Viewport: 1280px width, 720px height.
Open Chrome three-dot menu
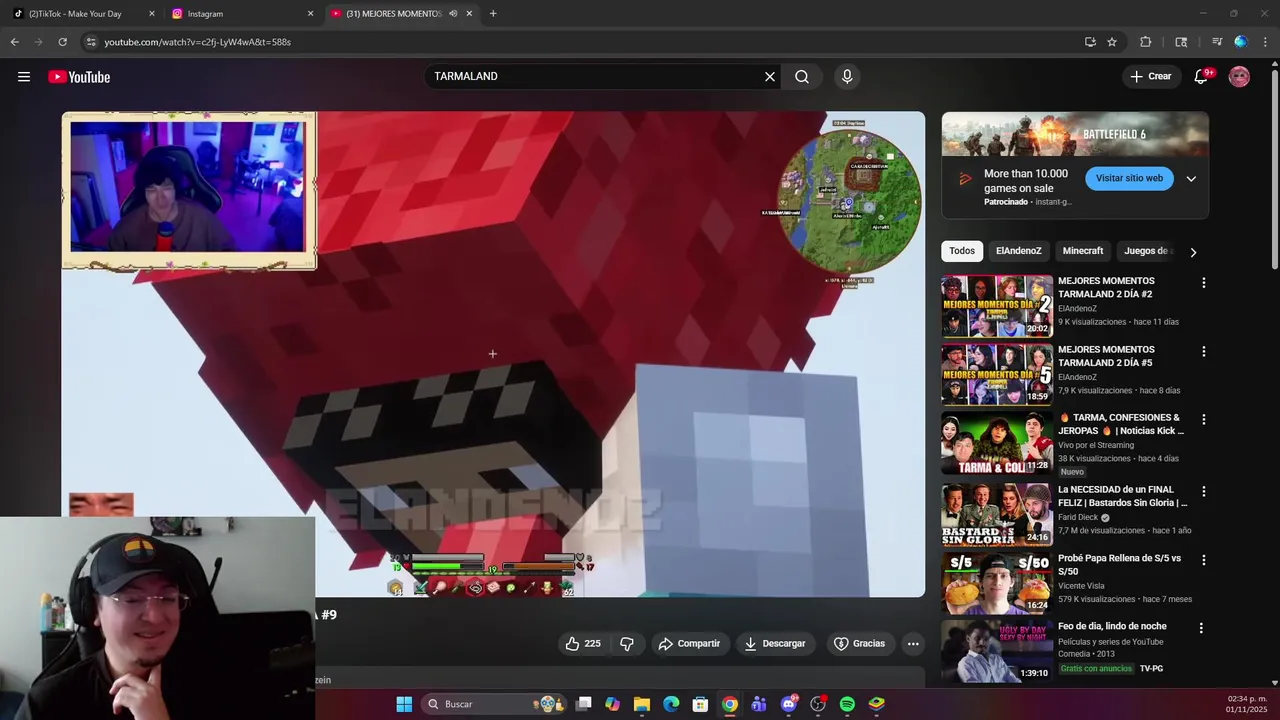[1266, 42]
